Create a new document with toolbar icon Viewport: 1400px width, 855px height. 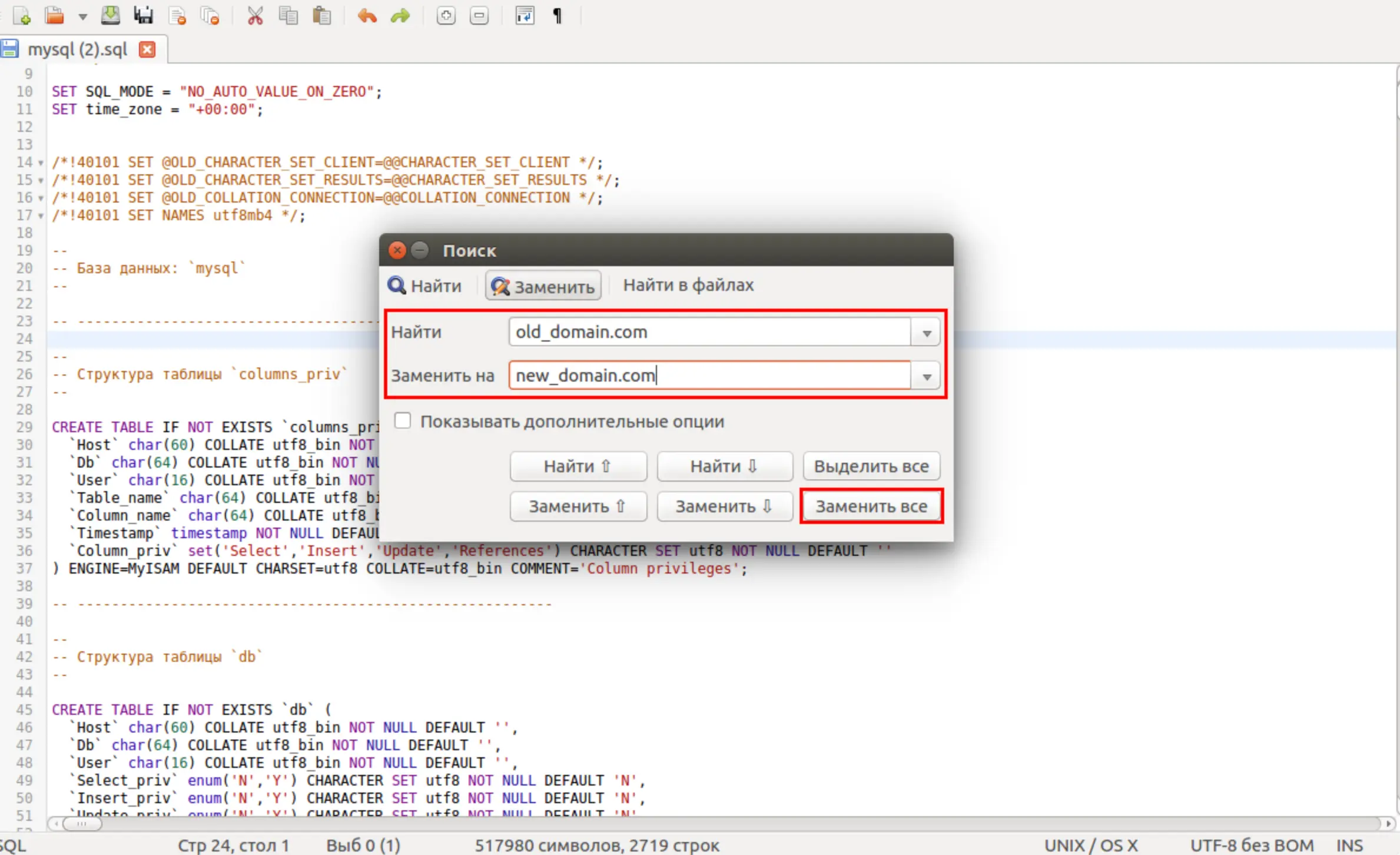22,16
